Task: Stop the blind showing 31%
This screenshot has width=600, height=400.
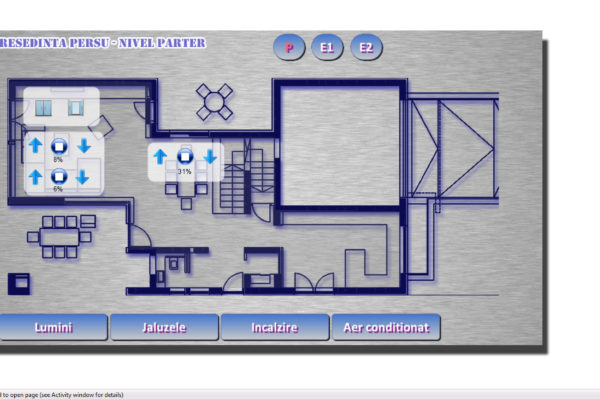Action: (x=185, y=157)
